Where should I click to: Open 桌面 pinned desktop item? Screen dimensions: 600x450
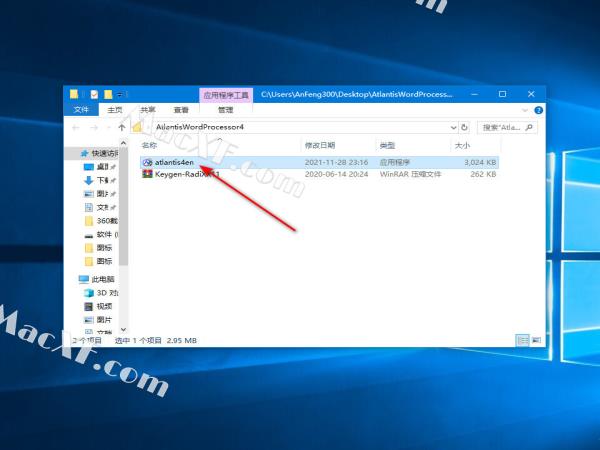pyautogui.click(x=102, y=167)
